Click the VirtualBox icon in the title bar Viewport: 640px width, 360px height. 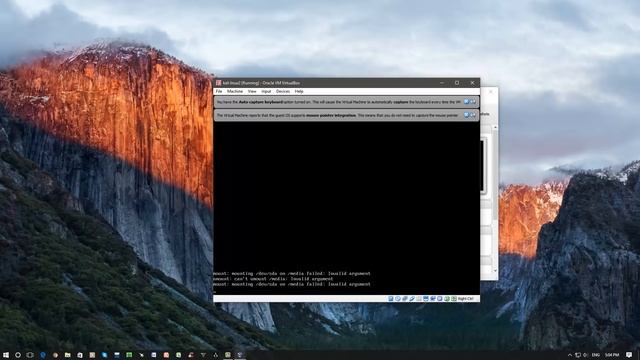click(218, 83)
